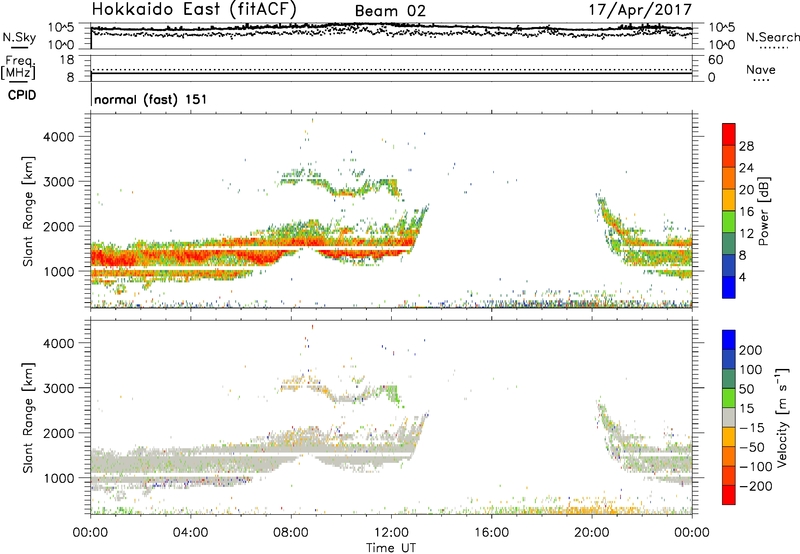This screenshot has width=800, height=554.
Task: Click '1000' on the power panel's range axis
Action: [x=59, y=271]
